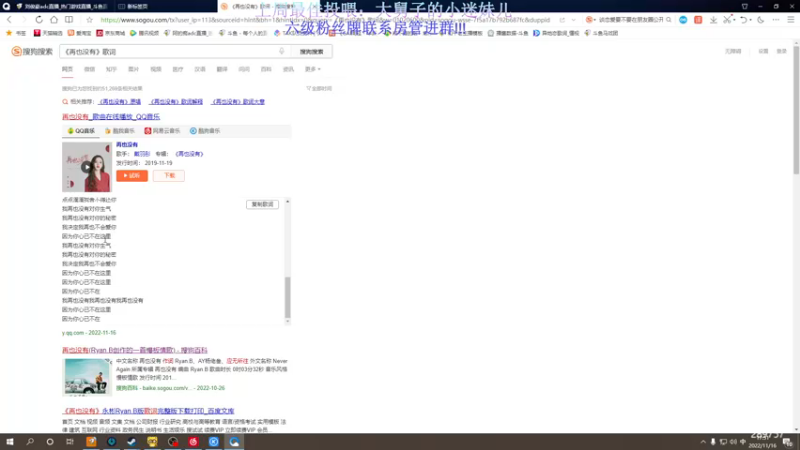Click the microphone voice search icon

click(282, 52)
